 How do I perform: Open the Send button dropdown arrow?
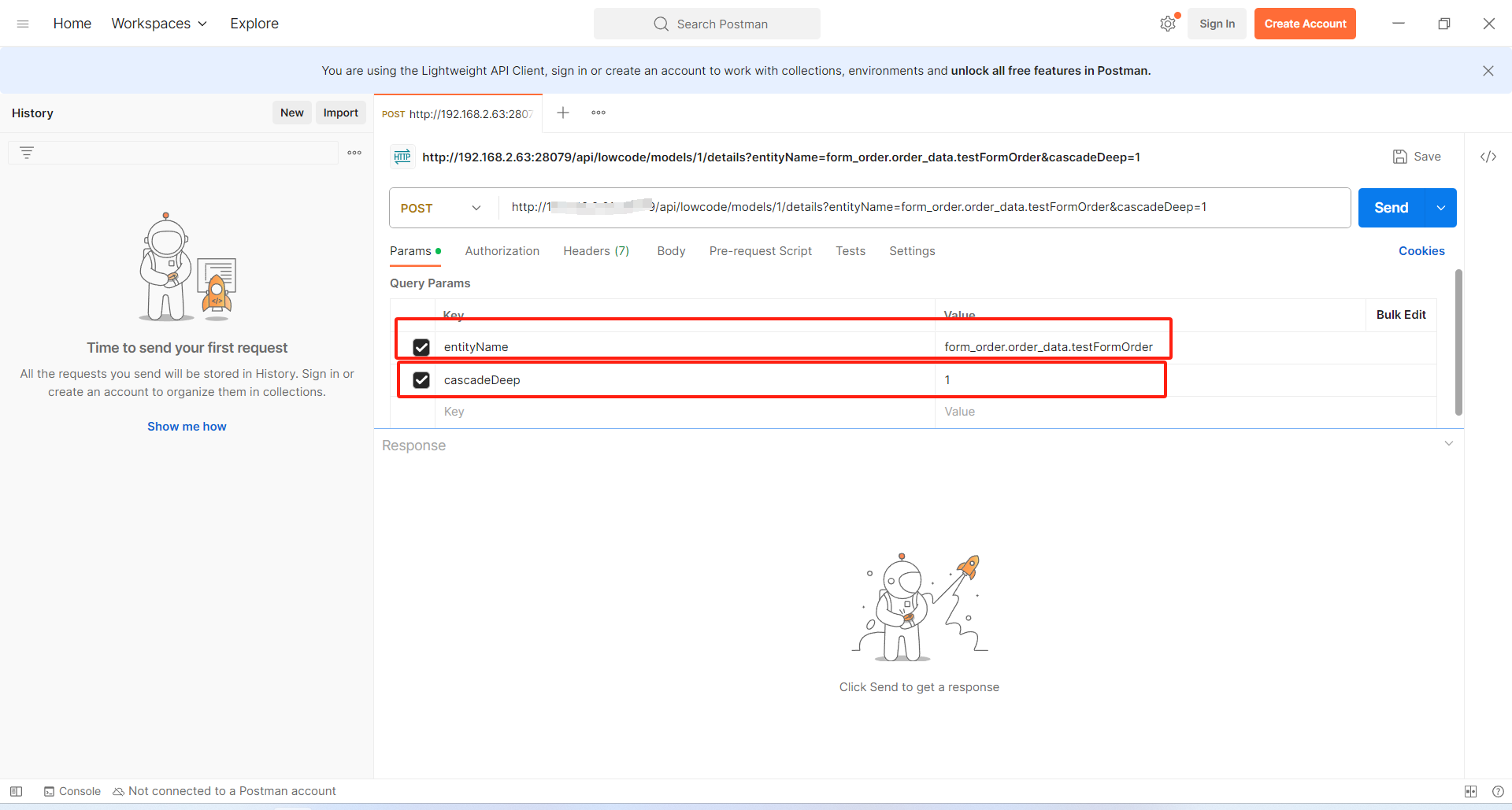[1440, 208]
